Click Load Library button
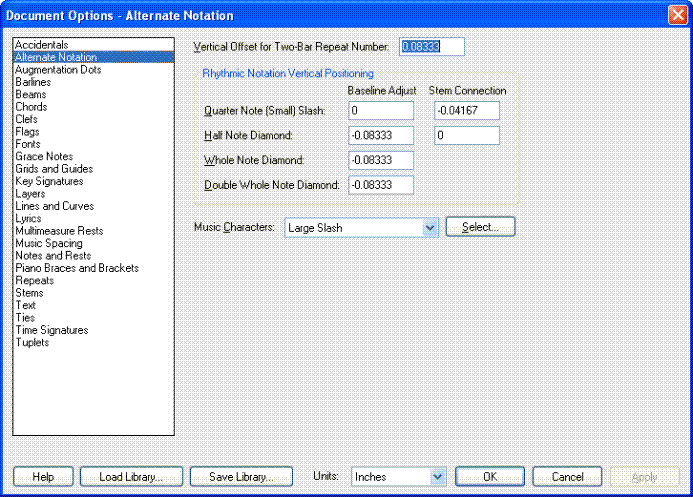 [131, 477]
